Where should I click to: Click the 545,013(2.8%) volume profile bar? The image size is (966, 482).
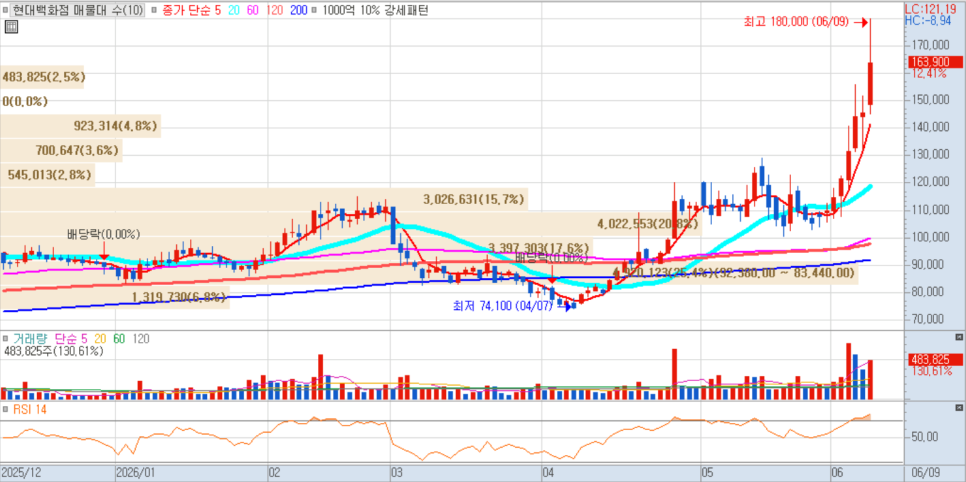[47, 174]
